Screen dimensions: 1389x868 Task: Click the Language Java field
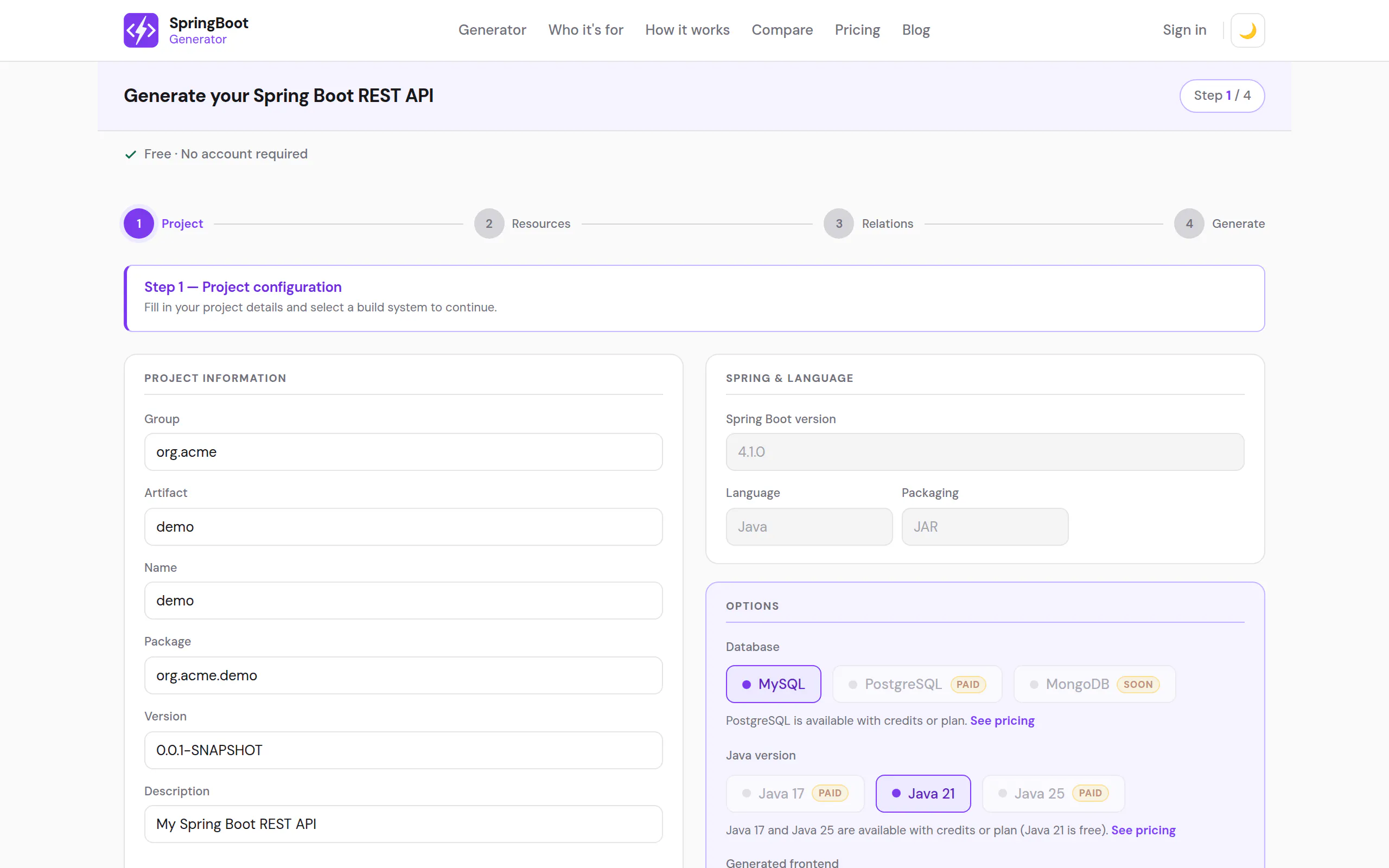click(809, 526)
